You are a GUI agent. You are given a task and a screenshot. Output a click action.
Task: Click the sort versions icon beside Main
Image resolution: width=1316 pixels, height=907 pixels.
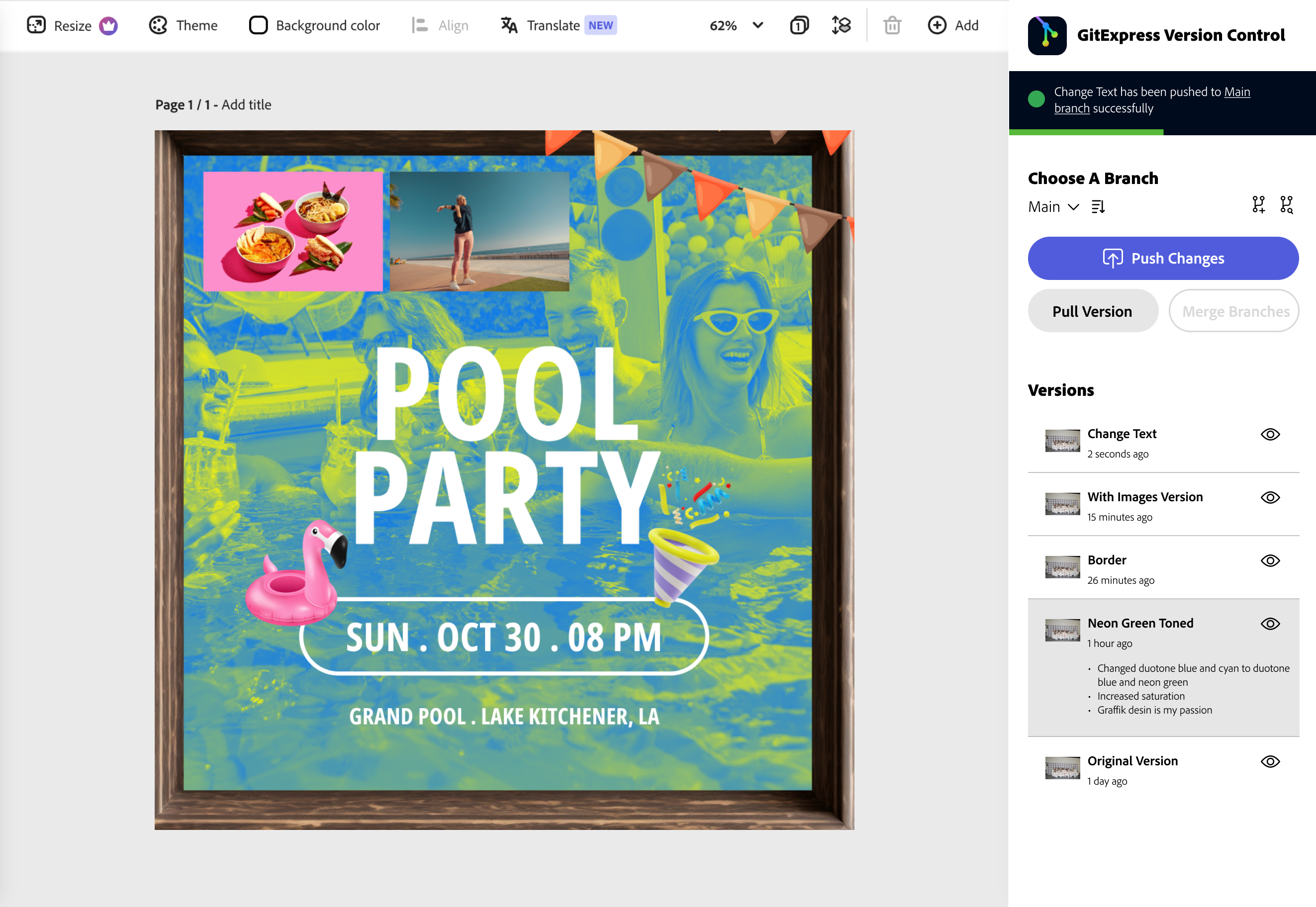click(x=1098, y=206)
